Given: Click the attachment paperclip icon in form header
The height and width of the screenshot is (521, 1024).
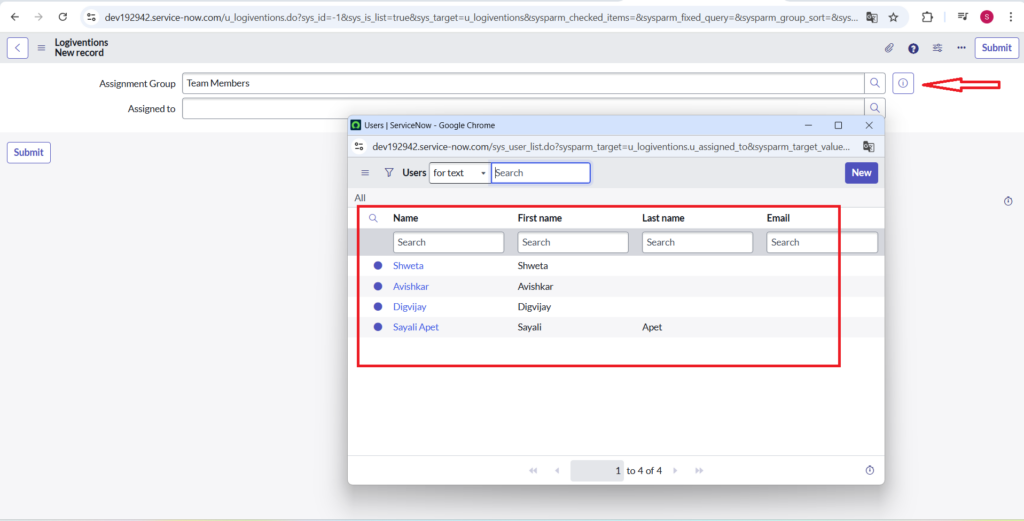Looking at the screenshot, I should tap(889, 48).
